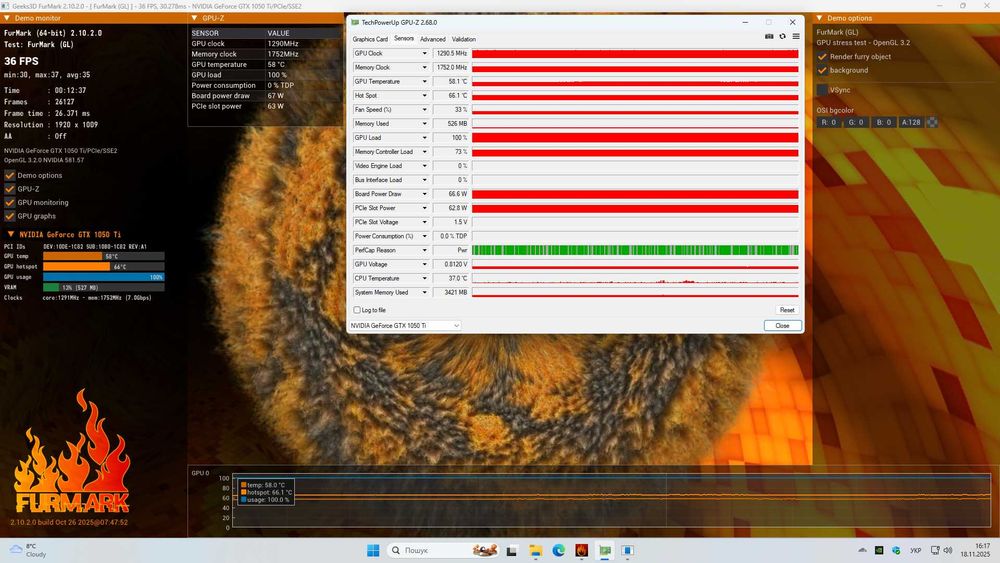
Task: Open the PerfCap Reason sensor dropdown
Action: point(425,250)
